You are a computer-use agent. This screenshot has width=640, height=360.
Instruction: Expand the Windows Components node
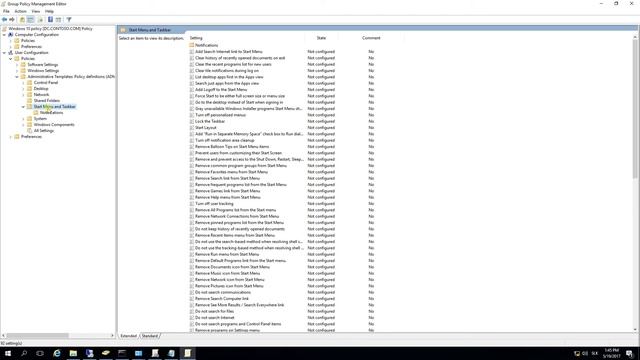point(23,124)
